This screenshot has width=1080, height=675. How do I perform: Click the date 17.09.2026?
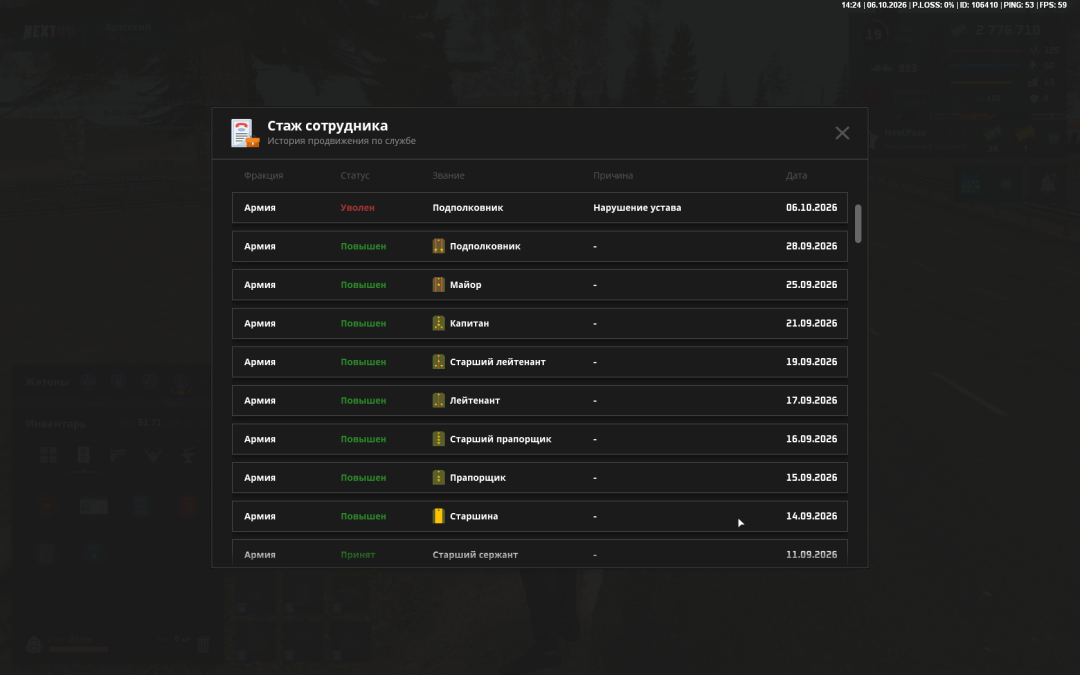click(x=811, y=400)
